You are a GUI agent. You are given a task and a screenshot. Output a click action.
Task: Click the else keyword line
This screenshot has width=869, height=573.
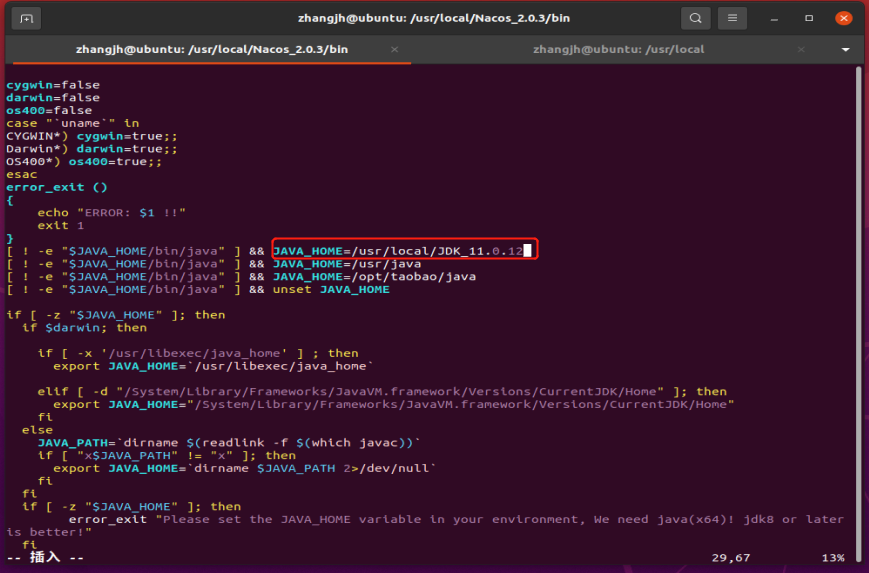[37, 429]
